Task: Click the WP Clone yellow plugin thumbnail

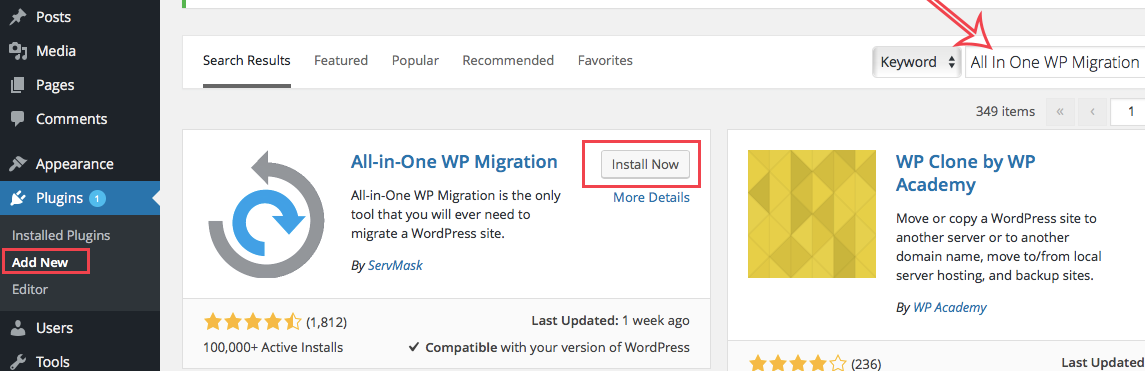Action: coord(812,214)
